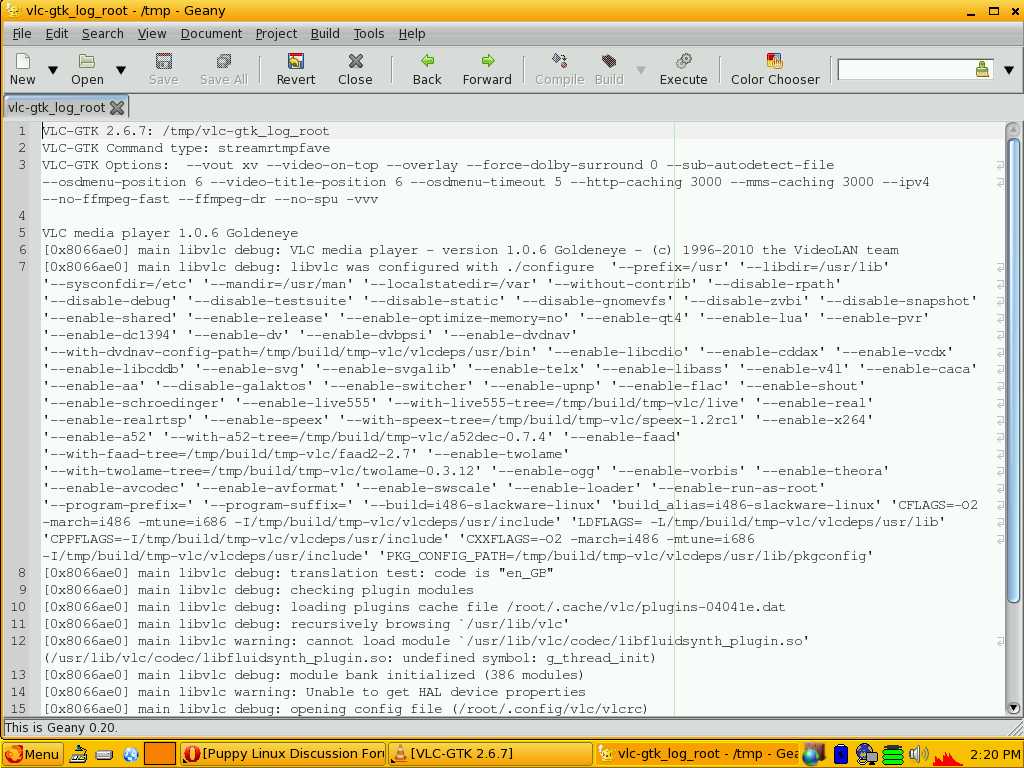Expand the New button dropdown arrow
Viewport: 1024px width, 768px height.
(x=53, y=69)
